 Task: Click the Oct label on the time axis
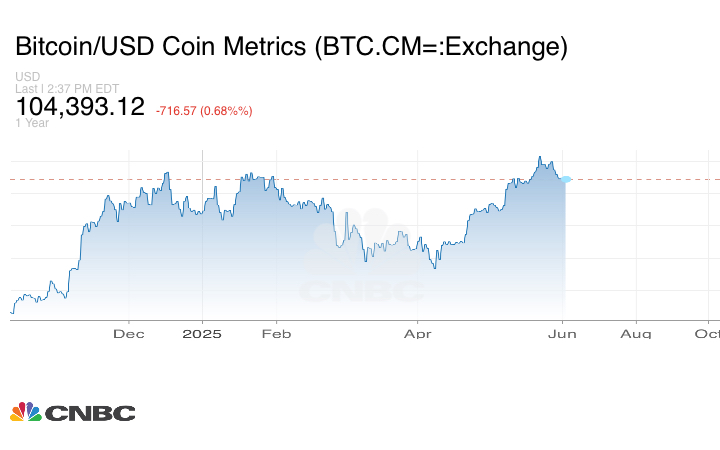point(706,333)
